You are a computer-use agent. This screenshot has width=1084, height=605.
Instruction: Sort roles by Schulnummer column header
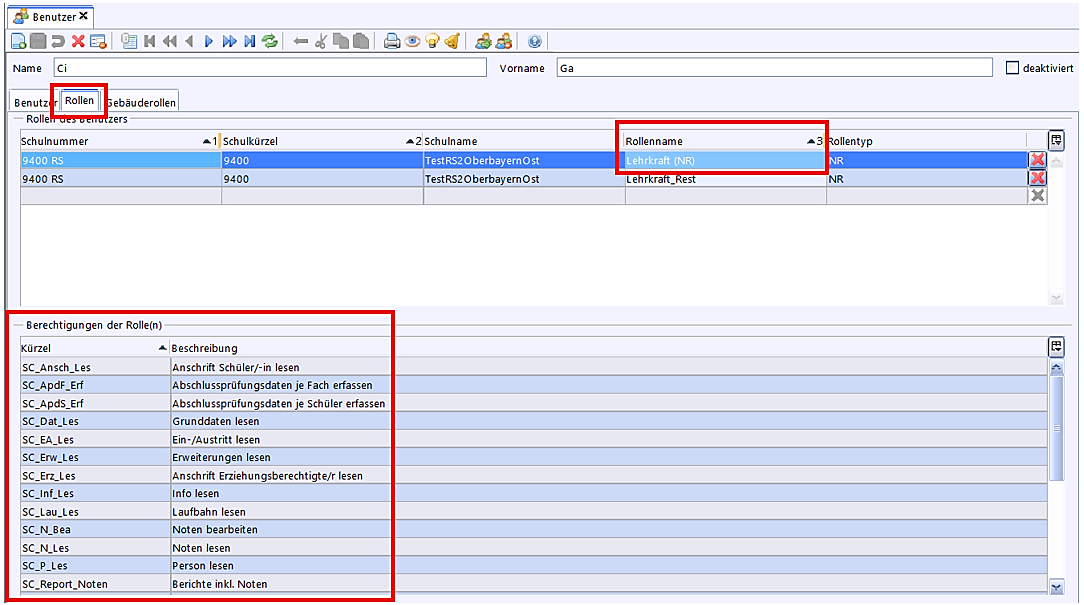click(121, 141)
